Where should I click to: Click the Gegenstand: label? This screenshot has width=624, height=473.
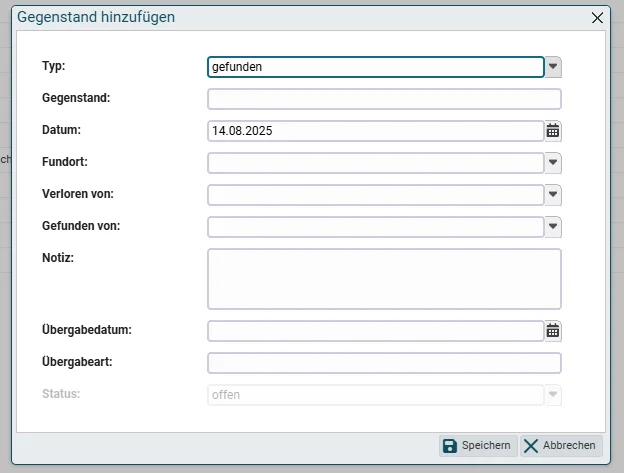point(76,98)
